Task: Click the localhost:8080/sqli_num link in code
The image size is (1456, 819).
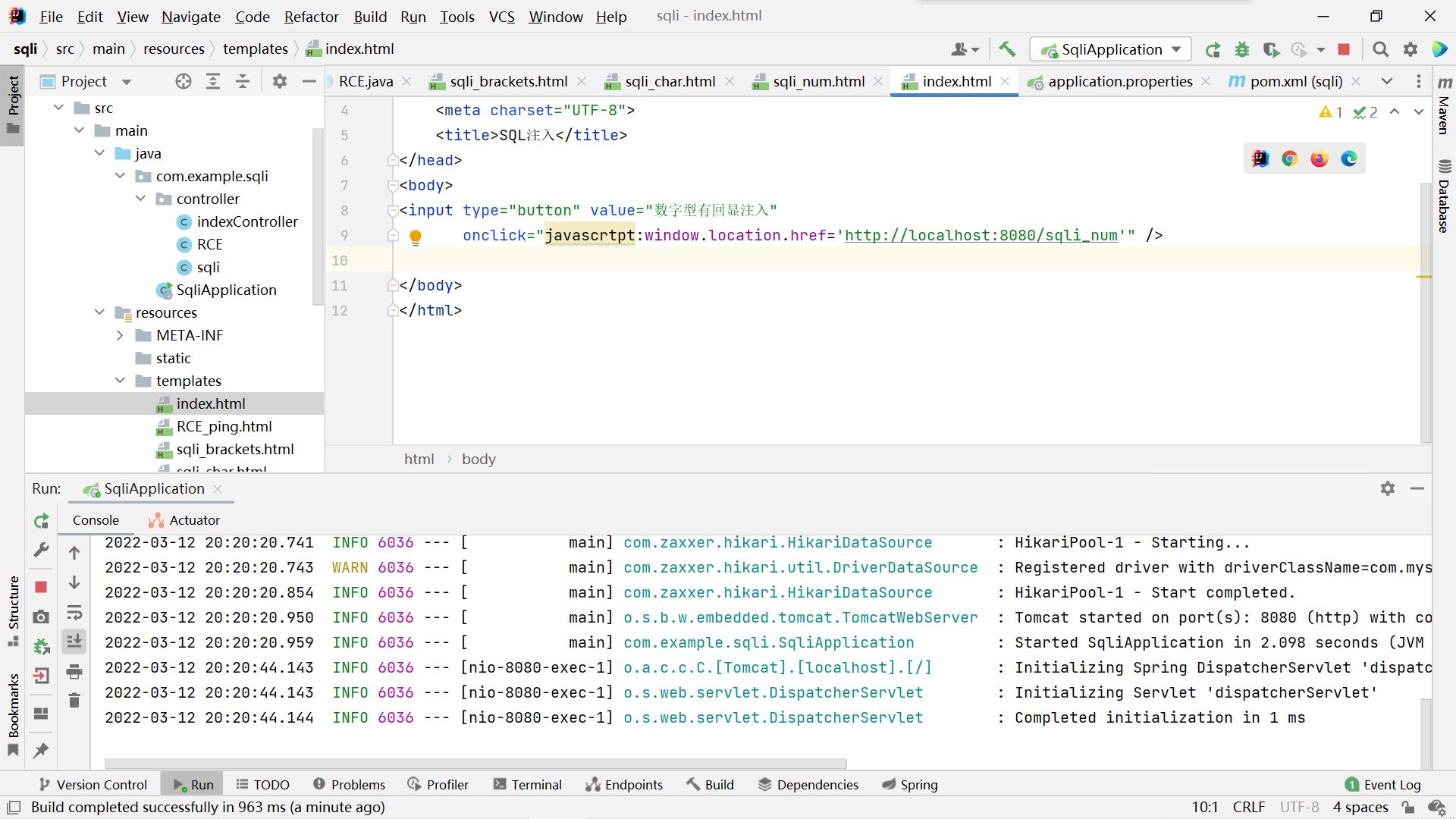Action: (x=981, y=235)
